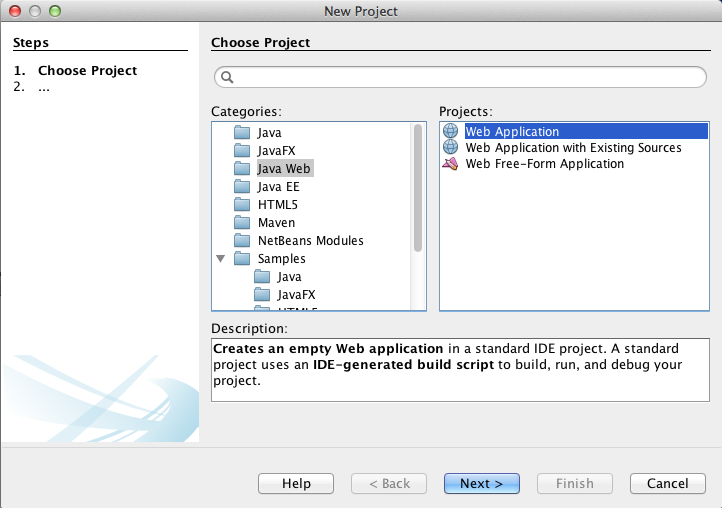
Task: Select Web Free-Form Application project type
Action: [x=545, y=163]
